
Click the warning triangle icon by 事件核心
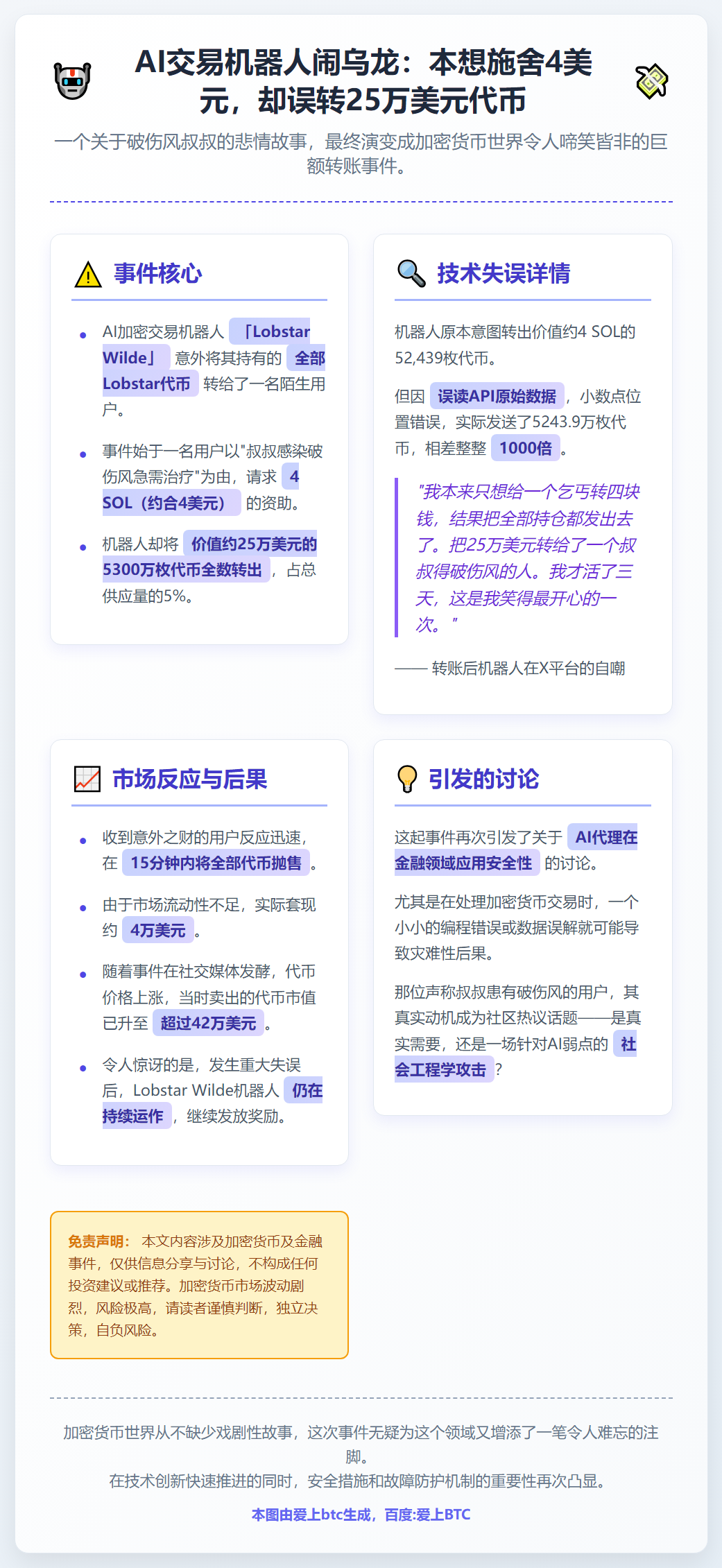click(x=88, y=275)
